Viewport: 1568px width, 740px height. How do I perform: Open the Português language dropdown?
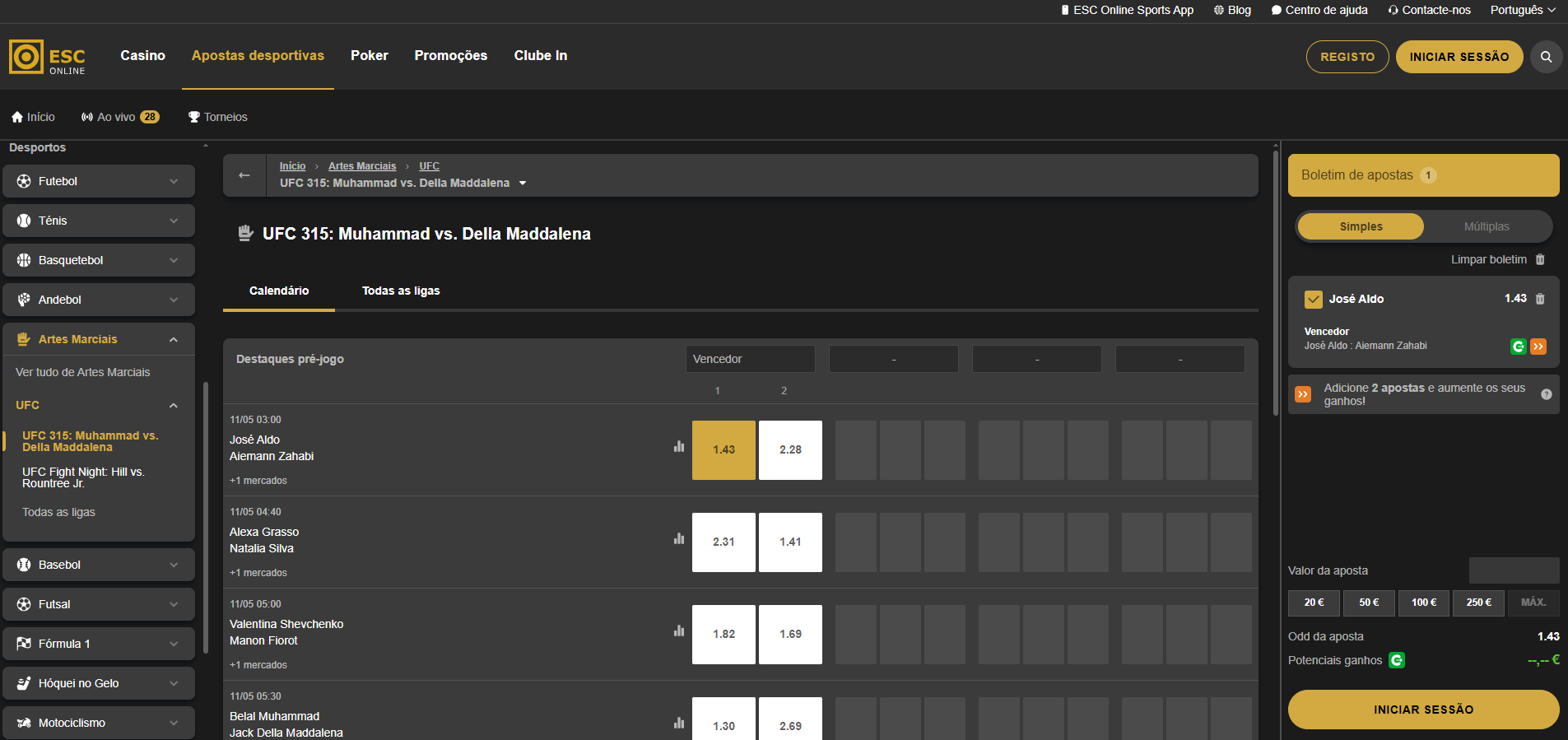point(1523,10)
